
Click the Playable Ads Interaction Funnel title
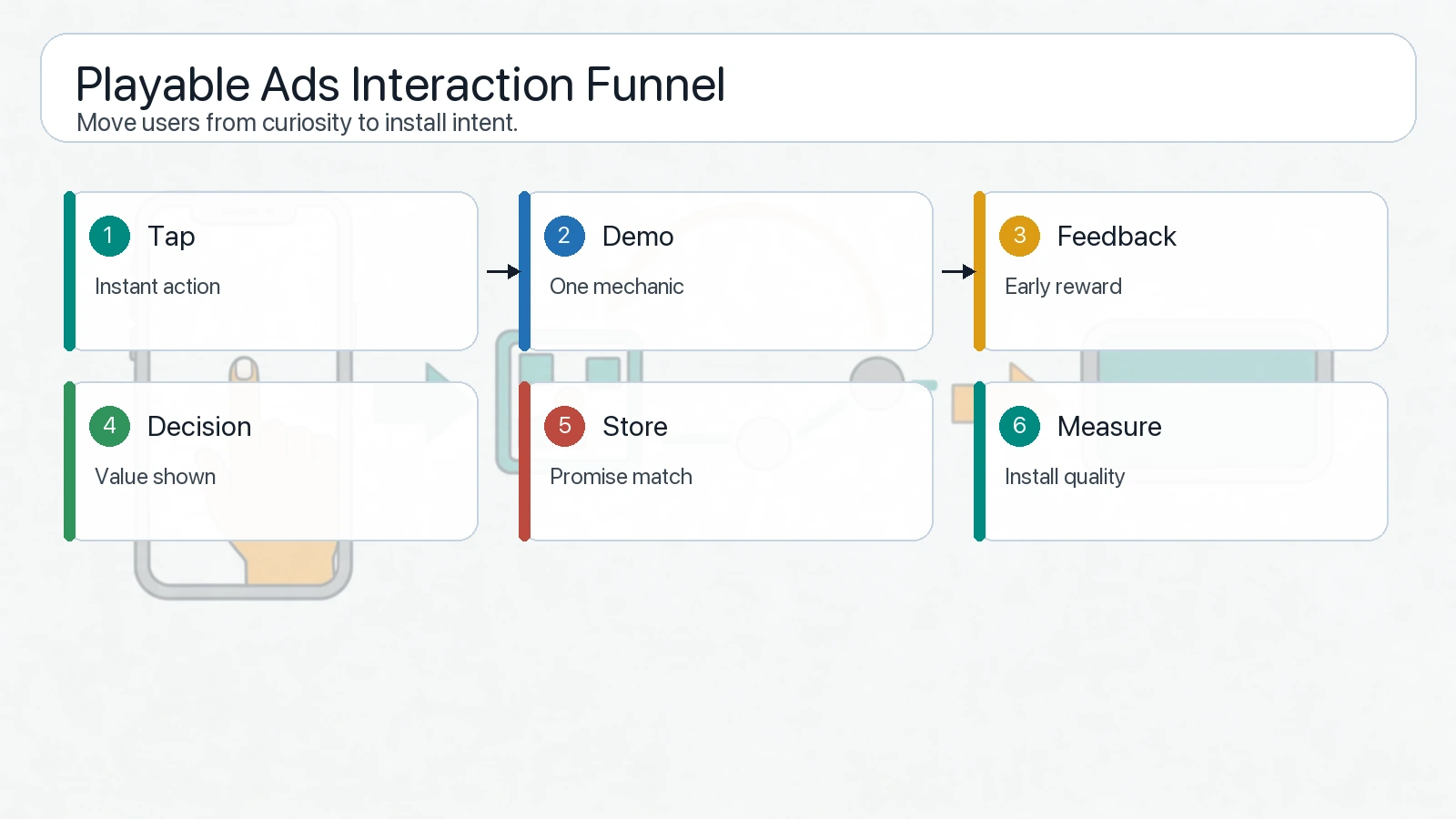click(x=400, y=85)
